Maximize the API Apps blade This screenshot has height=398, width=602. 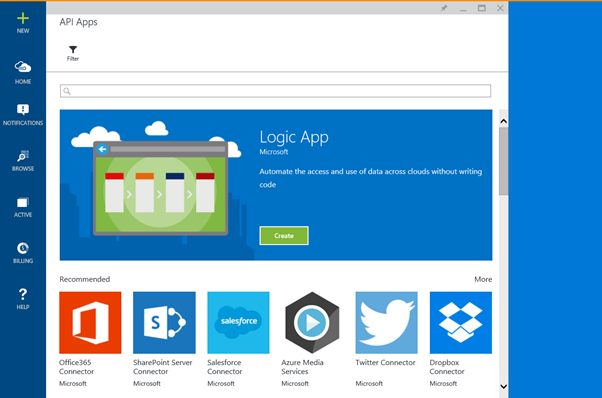tap(481, 8)
